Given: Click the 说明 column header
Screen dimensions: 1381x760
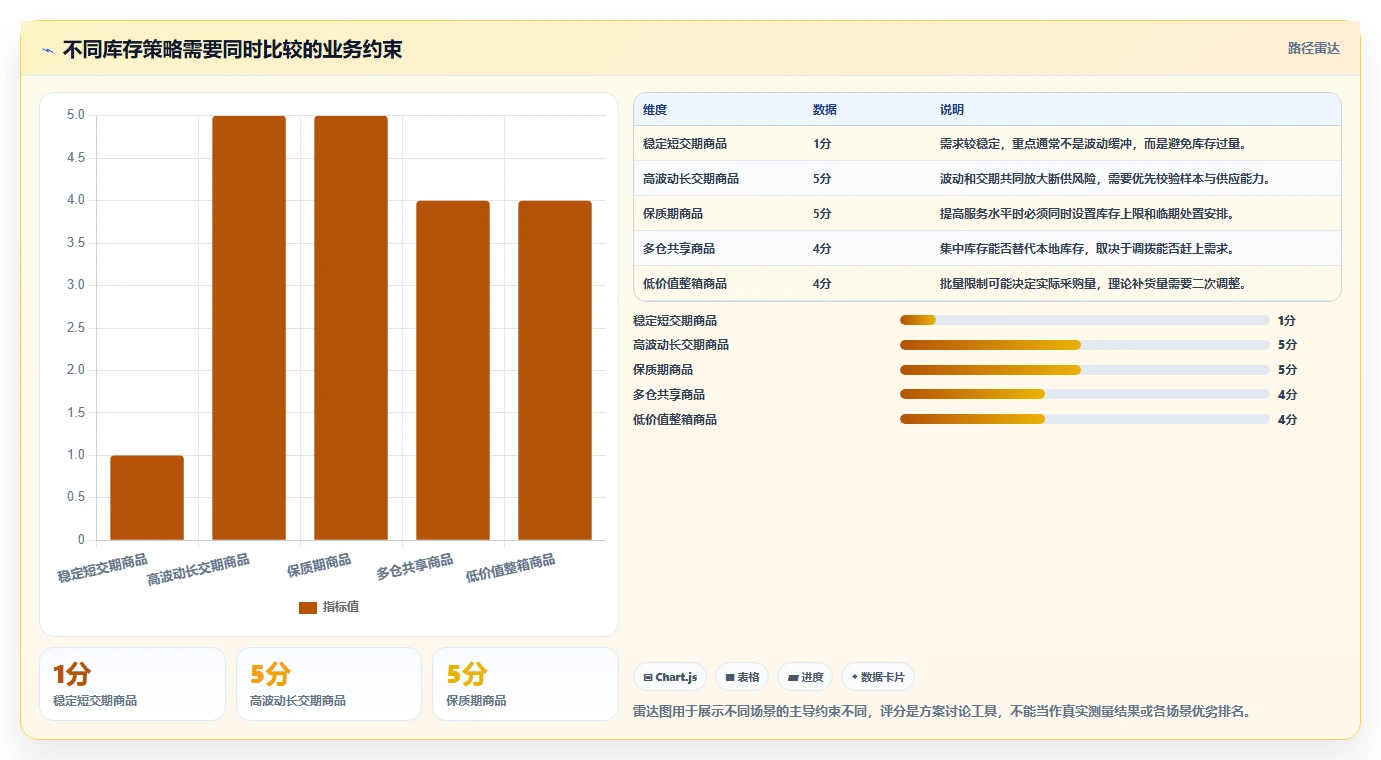Looking at the screenshot, I should [952, 109].
